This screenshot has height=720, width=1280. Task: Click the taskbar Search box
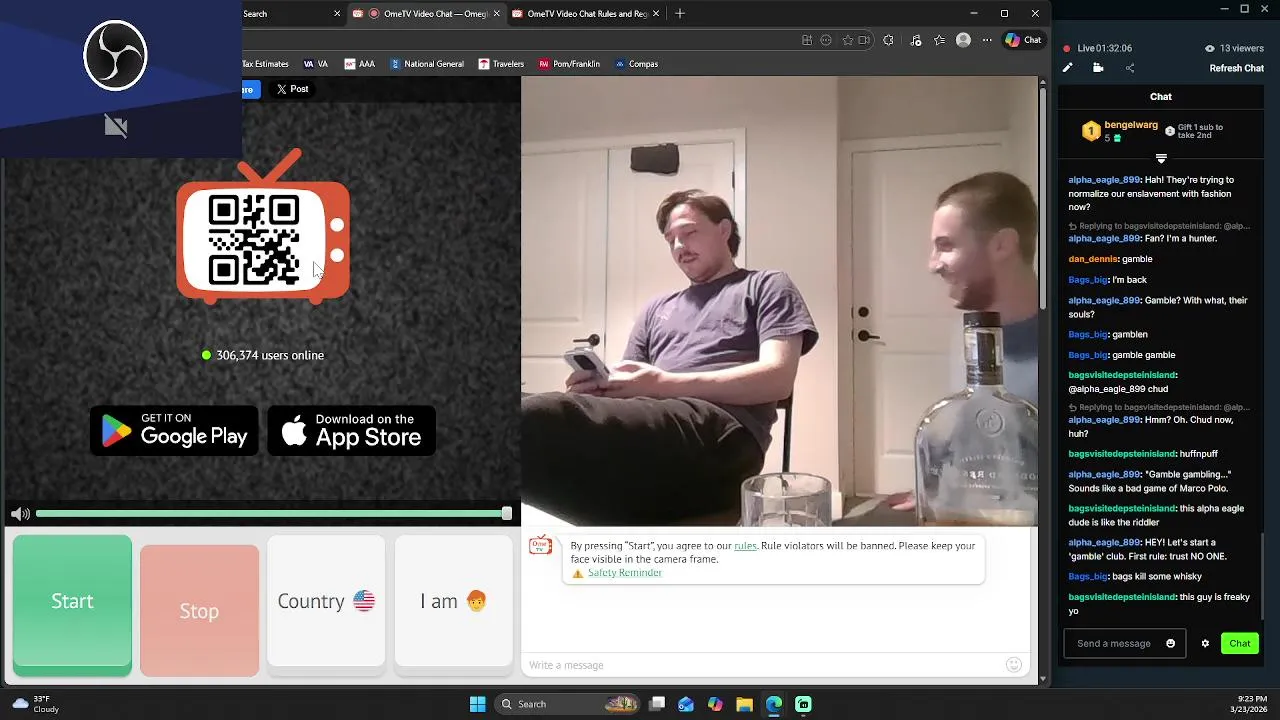pos(568,704)
